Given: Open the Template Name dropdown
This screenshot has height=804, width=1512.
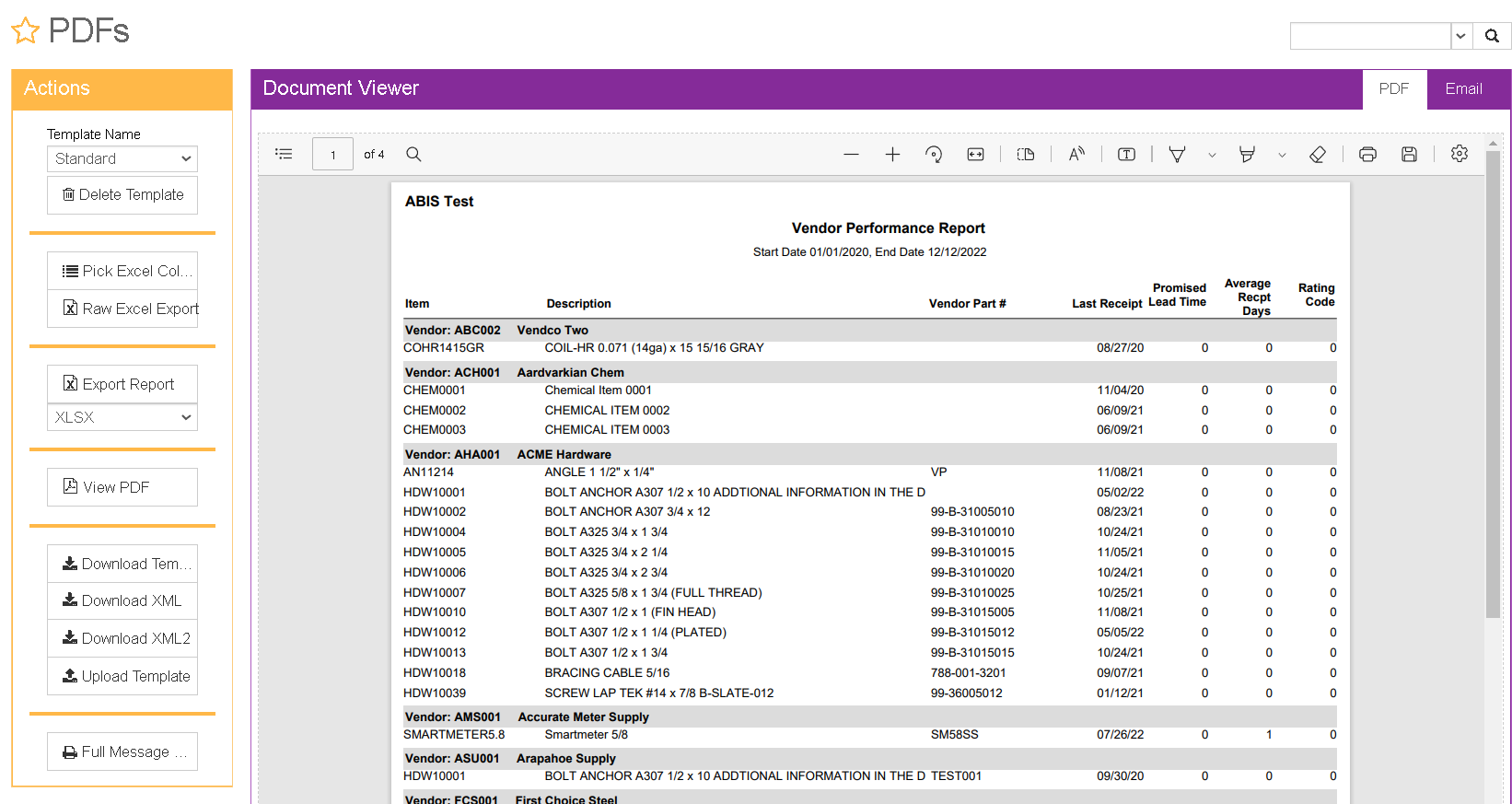Looking at the screenshot, I should pos(122,158).
